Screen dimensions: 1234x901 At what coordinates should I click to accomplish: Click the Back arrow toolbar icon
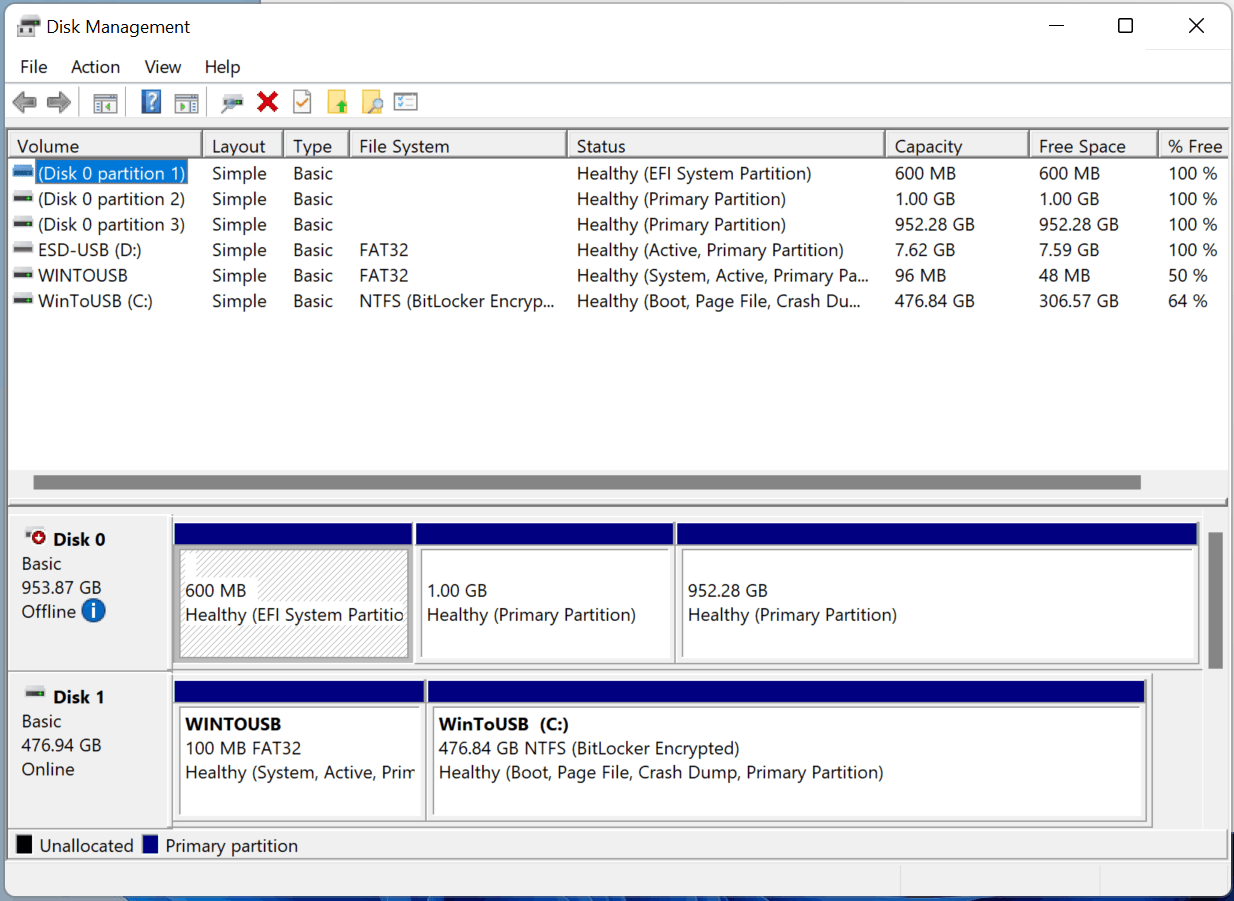click(x=25, y=102)
